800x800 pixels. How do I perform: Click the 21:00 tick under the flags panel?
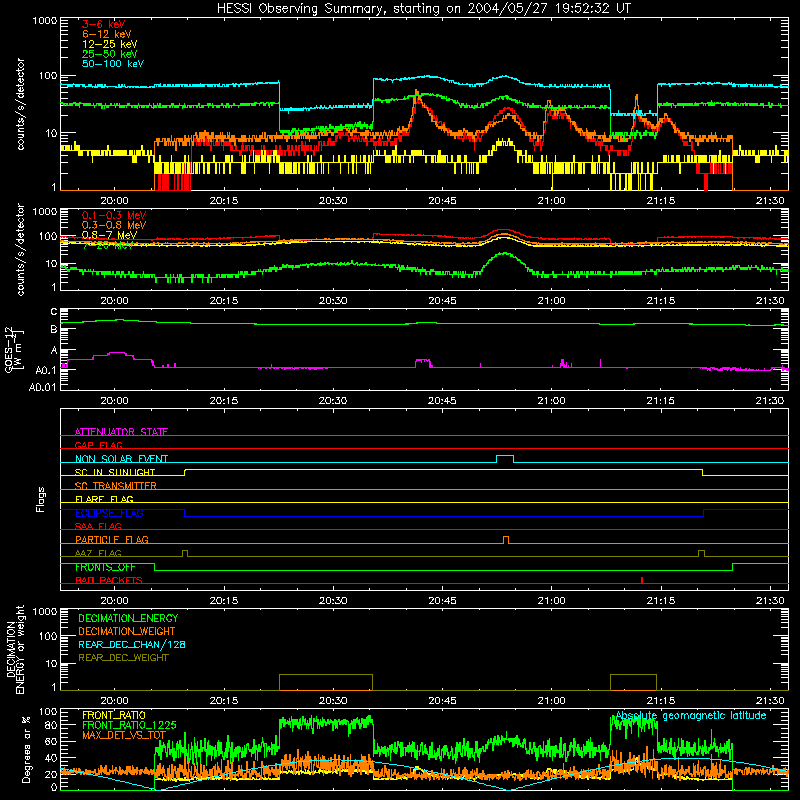[552, 601]
